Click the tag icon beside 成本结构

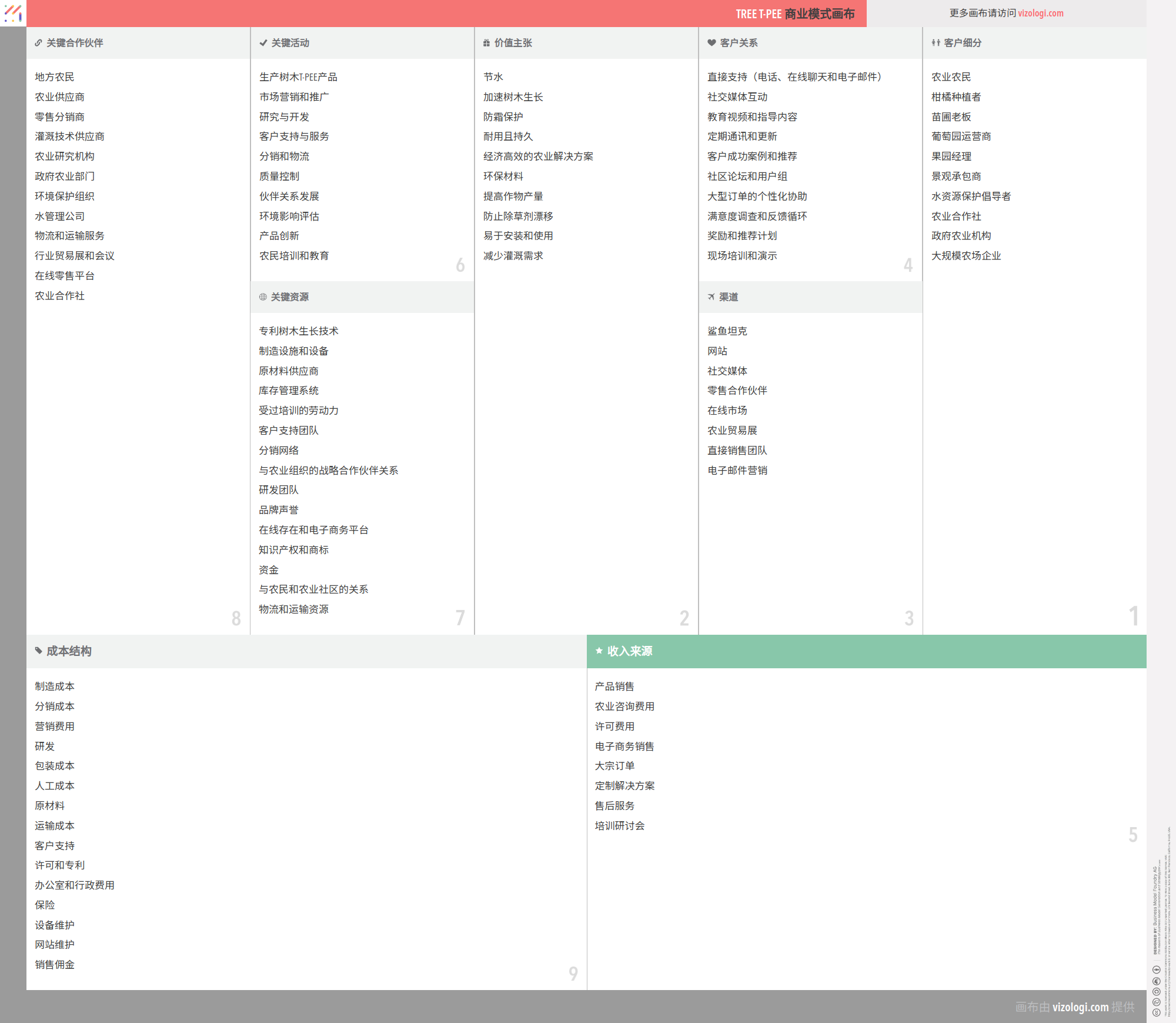[x=38, y=651]
